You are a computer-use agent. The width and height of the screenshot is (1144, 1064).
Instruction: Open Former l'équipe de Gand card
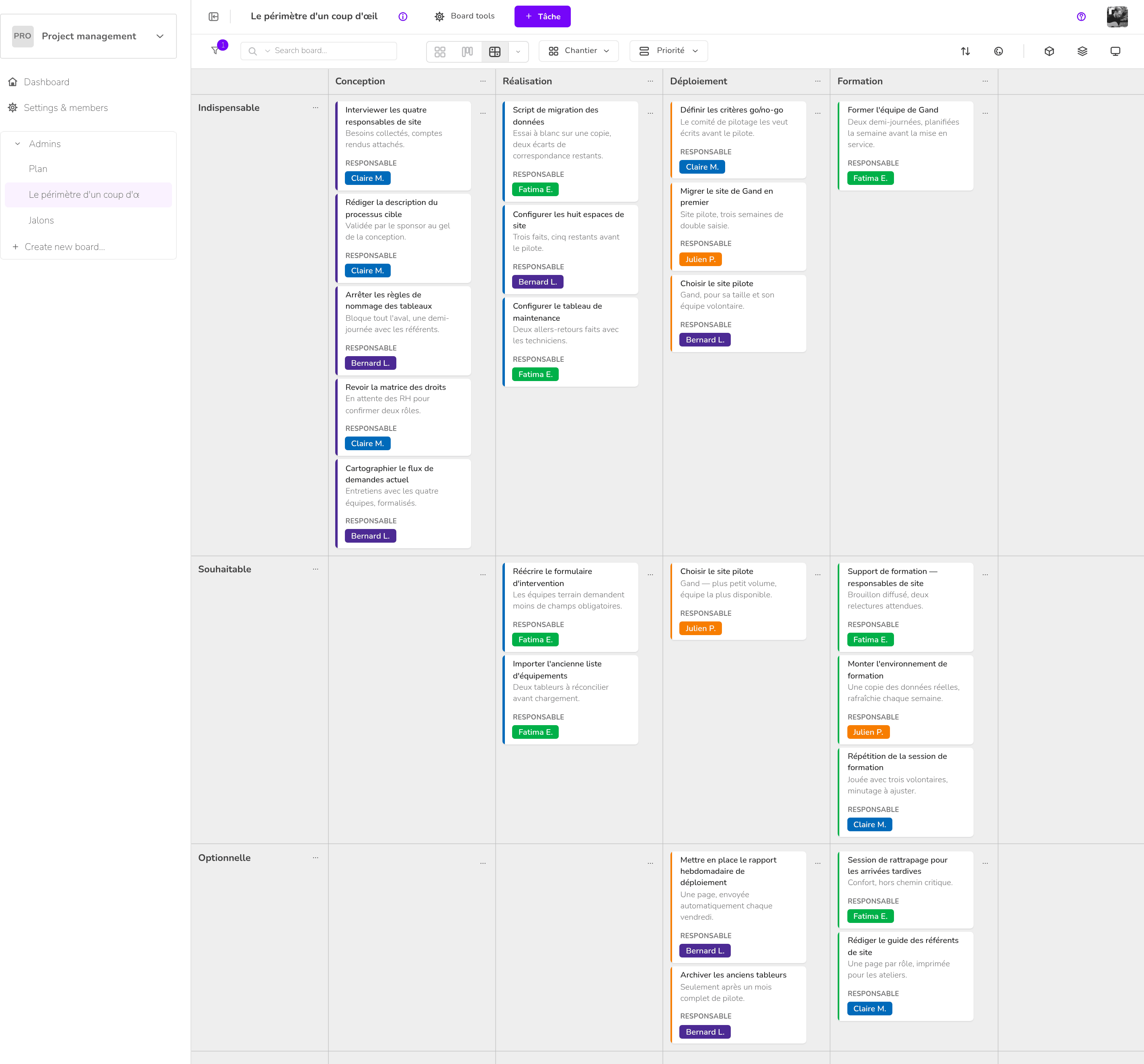pos(906,146)
